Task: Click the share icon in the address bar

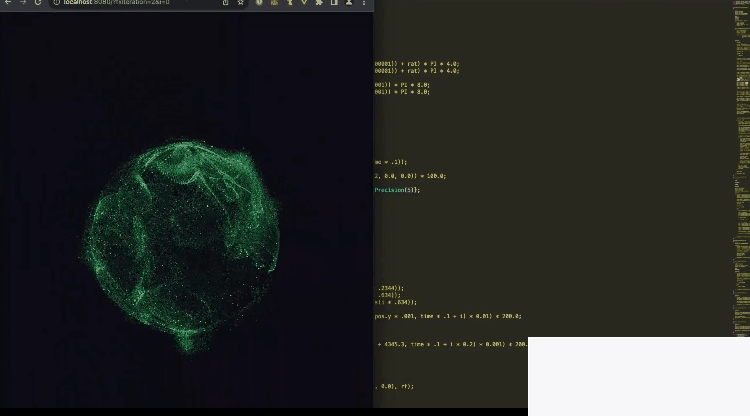Action: point(225,3)
